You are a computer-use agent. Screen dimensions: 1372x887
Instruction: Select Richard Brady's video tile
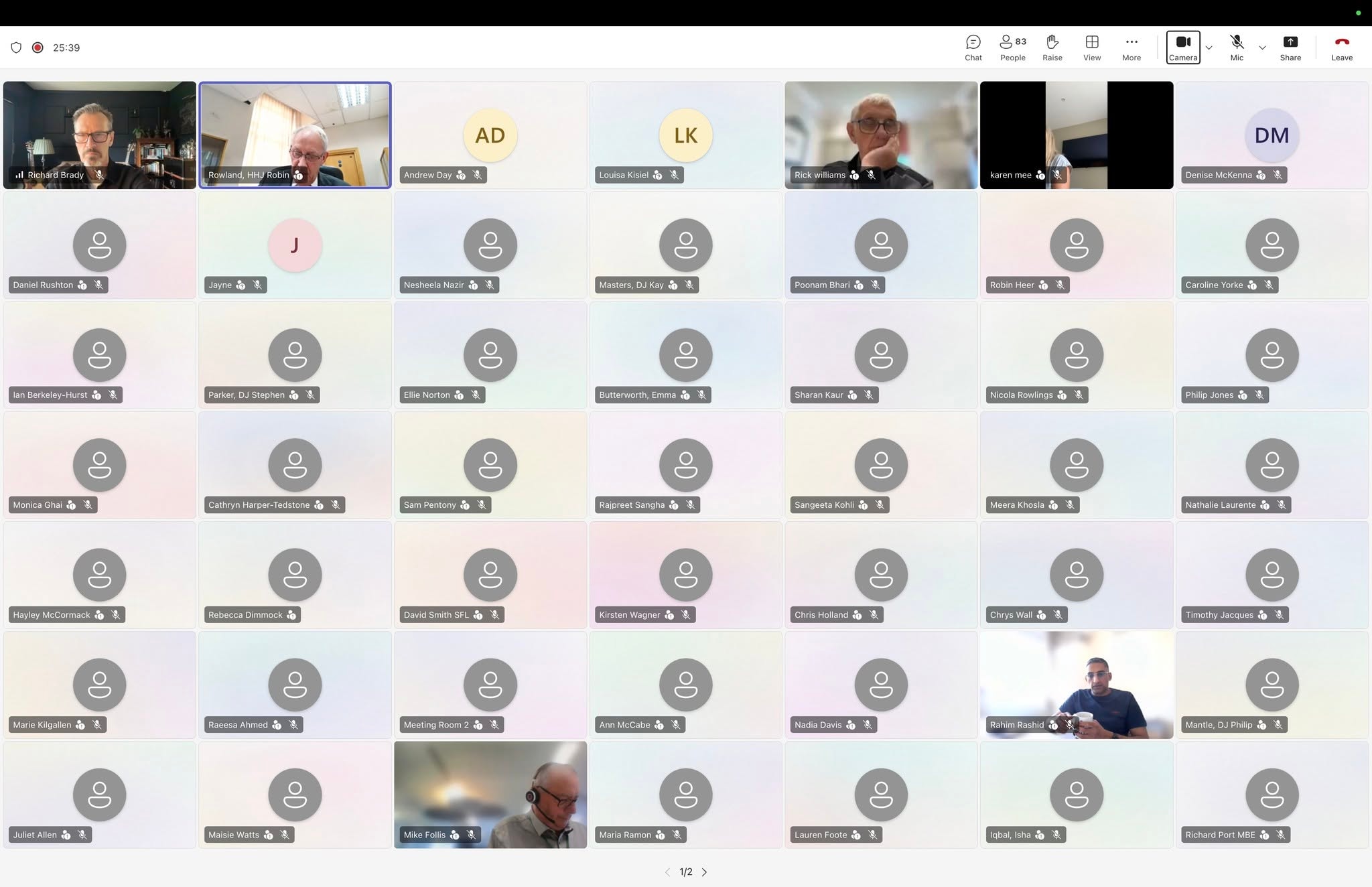(x=99, y=135)
